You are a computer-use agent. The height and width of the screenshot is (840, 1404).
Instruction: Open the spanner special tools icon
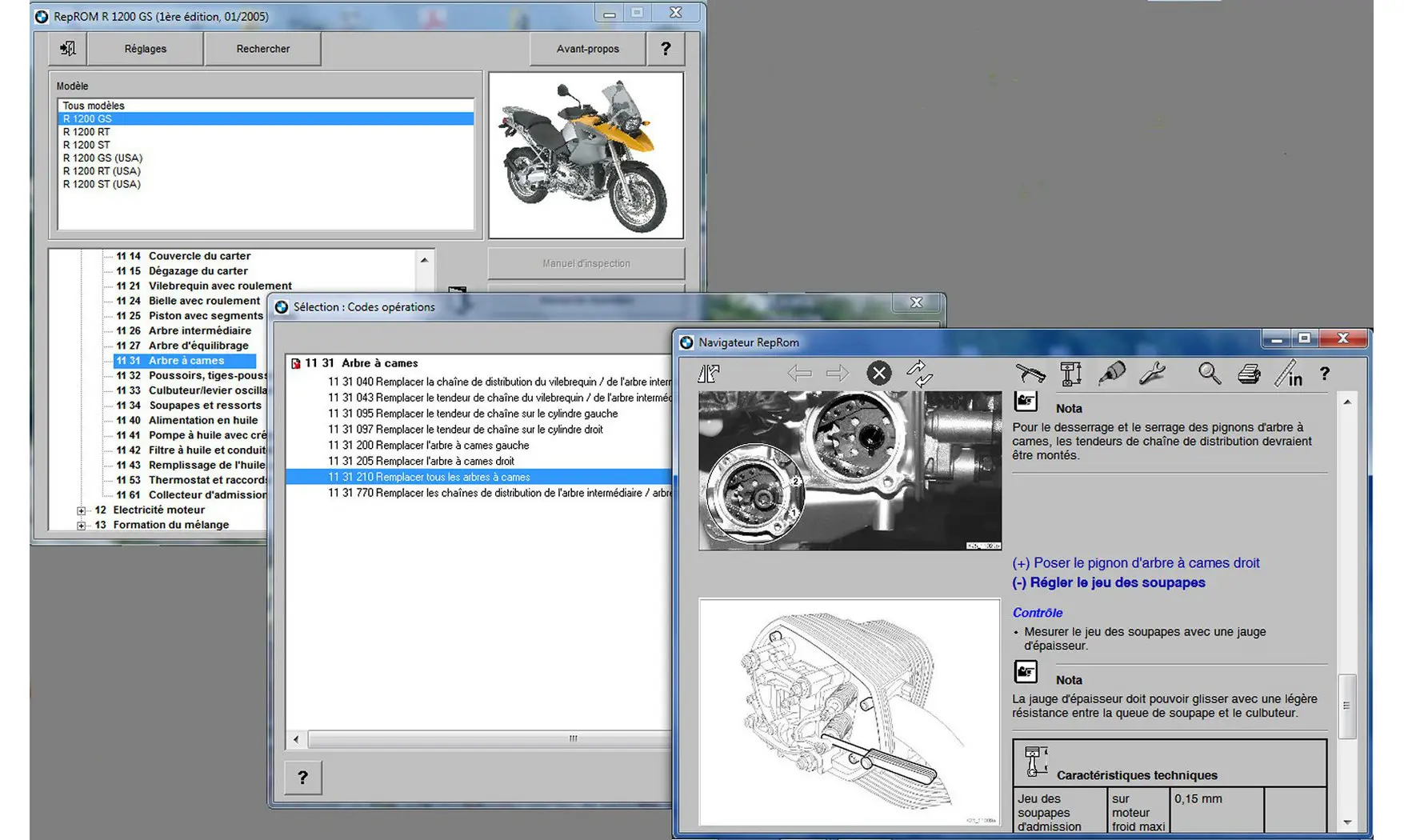[1152, 373]
